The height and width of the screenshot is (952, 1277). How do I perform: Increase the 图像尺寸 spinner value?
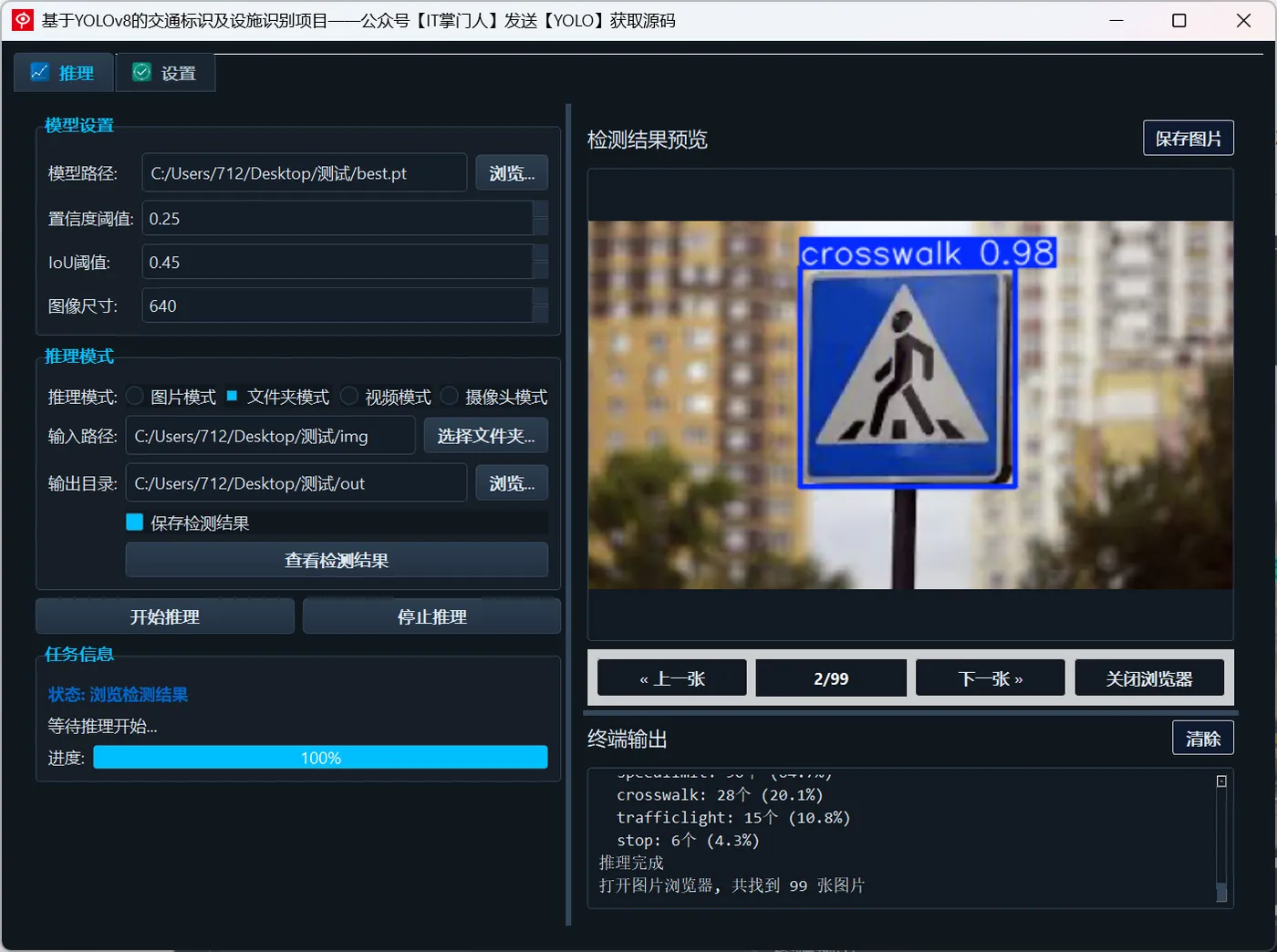click(540, 297)
